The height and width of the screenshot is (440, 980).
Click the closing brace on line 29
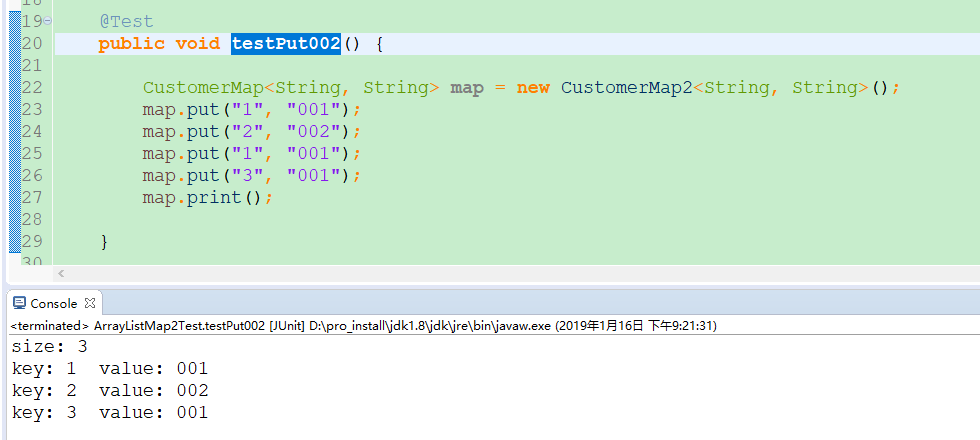click(104, 242)
